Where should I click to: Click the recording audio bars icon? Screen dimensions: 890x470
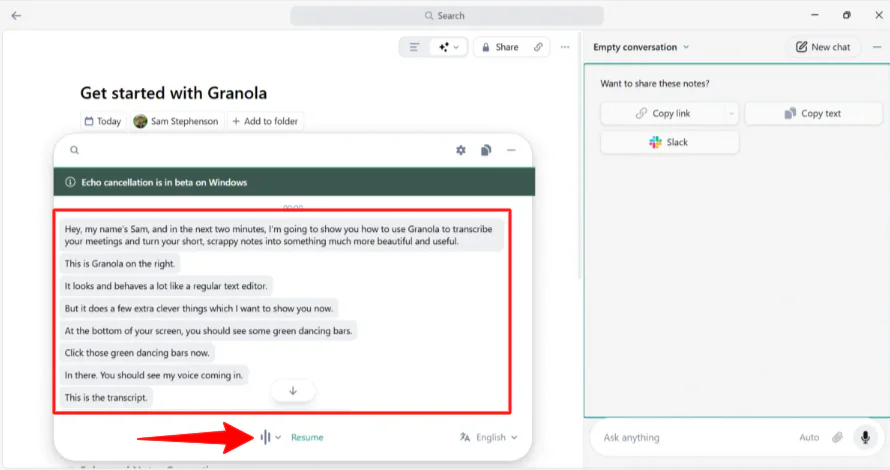coord(265,437)
